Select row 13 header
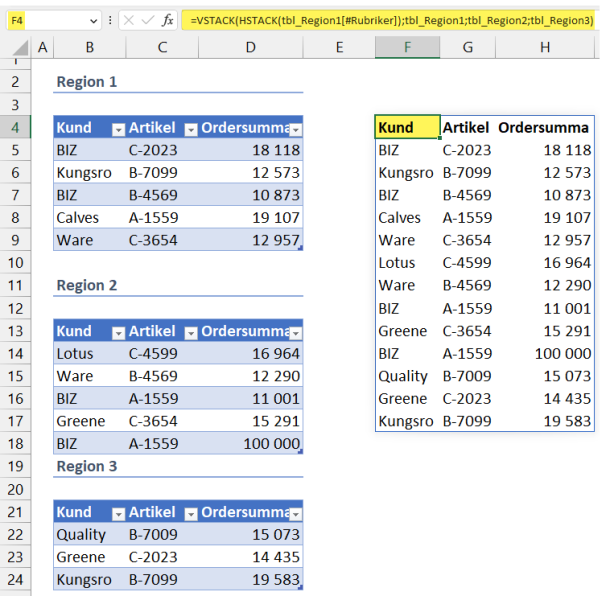The height and width of the screenshot is (596, 610). [16, 331]
